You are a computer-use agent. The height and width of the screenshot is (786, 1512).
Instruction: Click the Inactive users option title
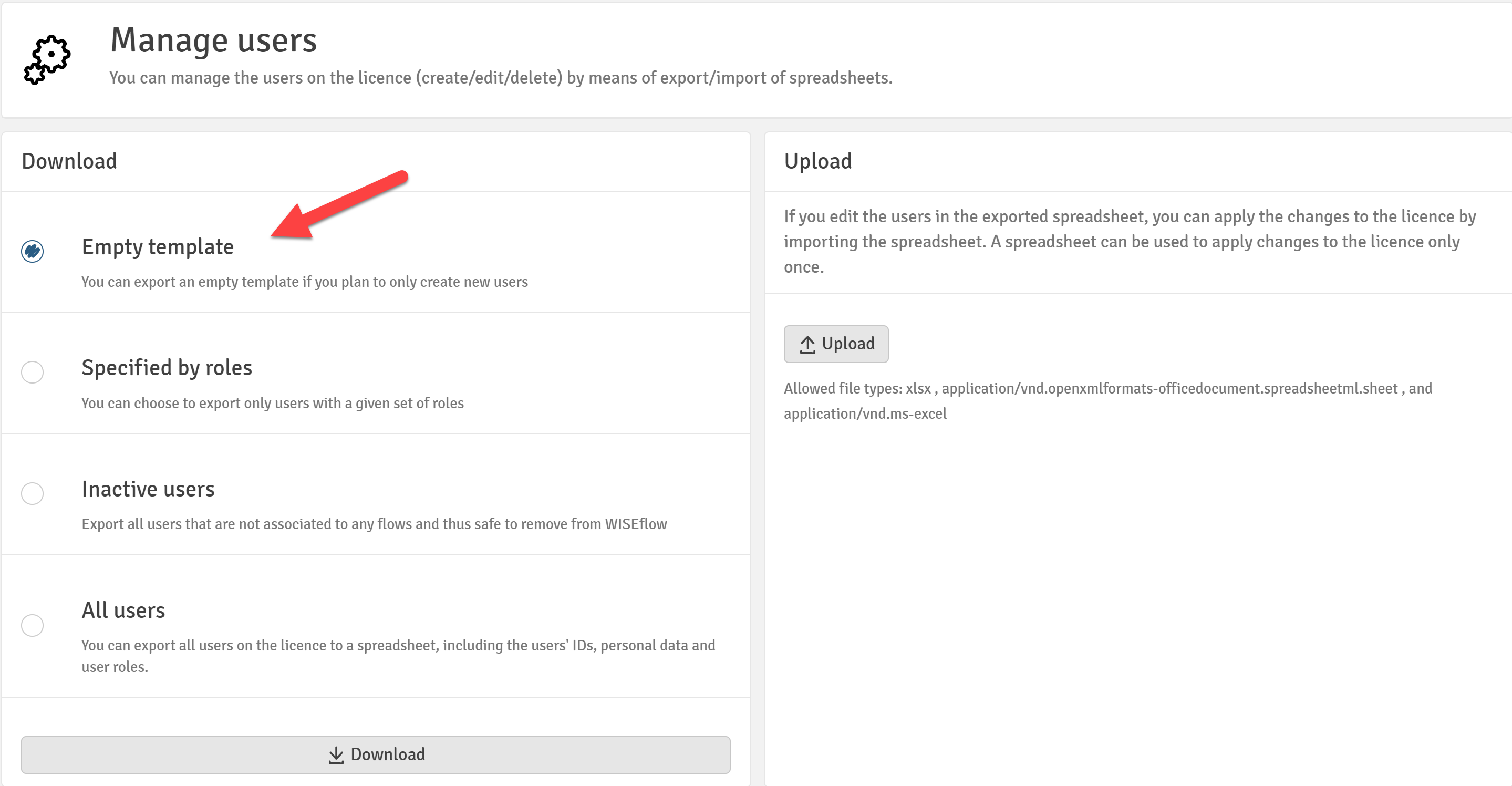coord(148,489)
